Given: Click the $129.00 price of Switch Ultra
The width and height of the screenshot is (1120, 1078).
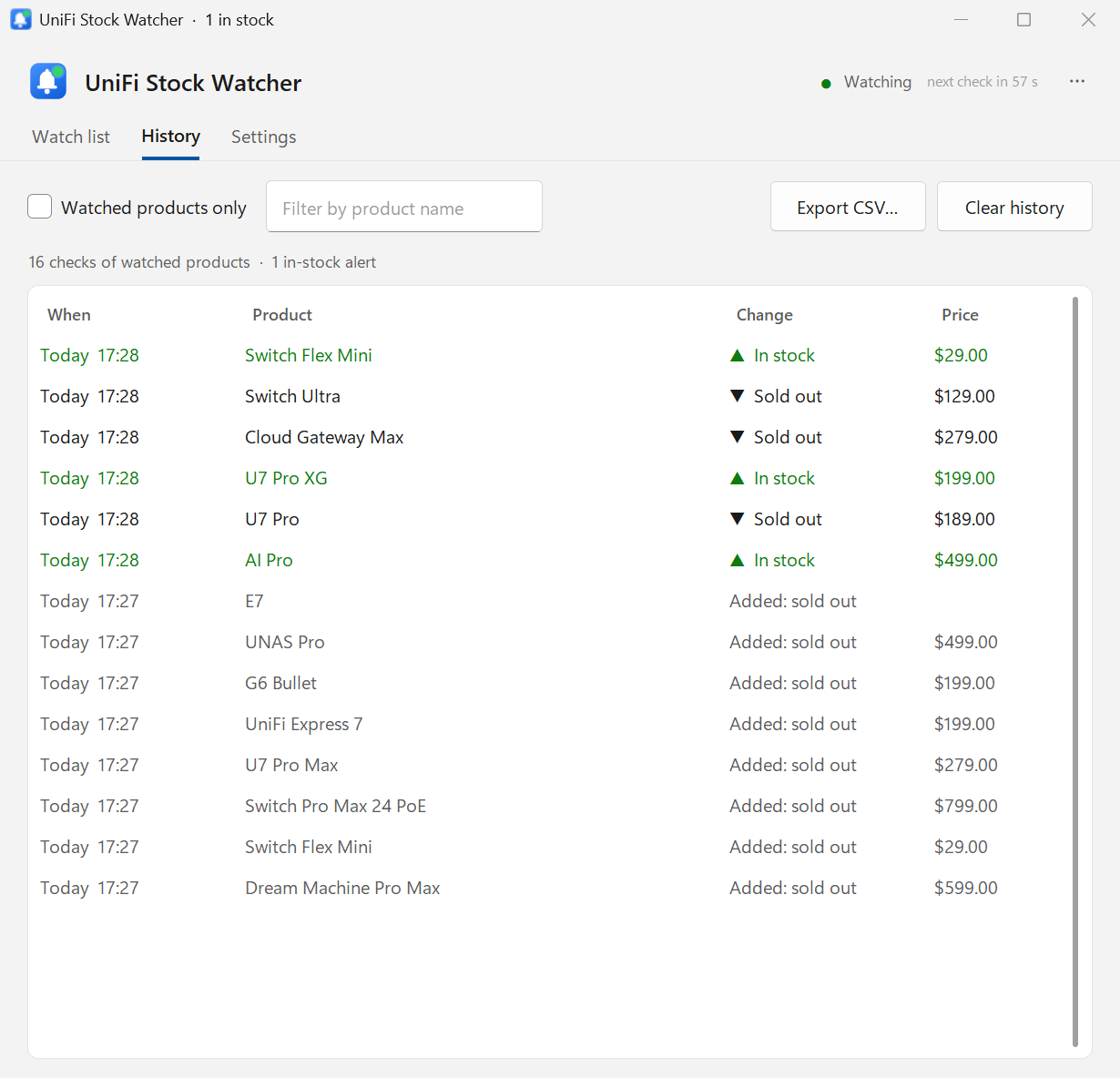Looking at the screenshot, I should pyautogui.click(x=964, y=396).
